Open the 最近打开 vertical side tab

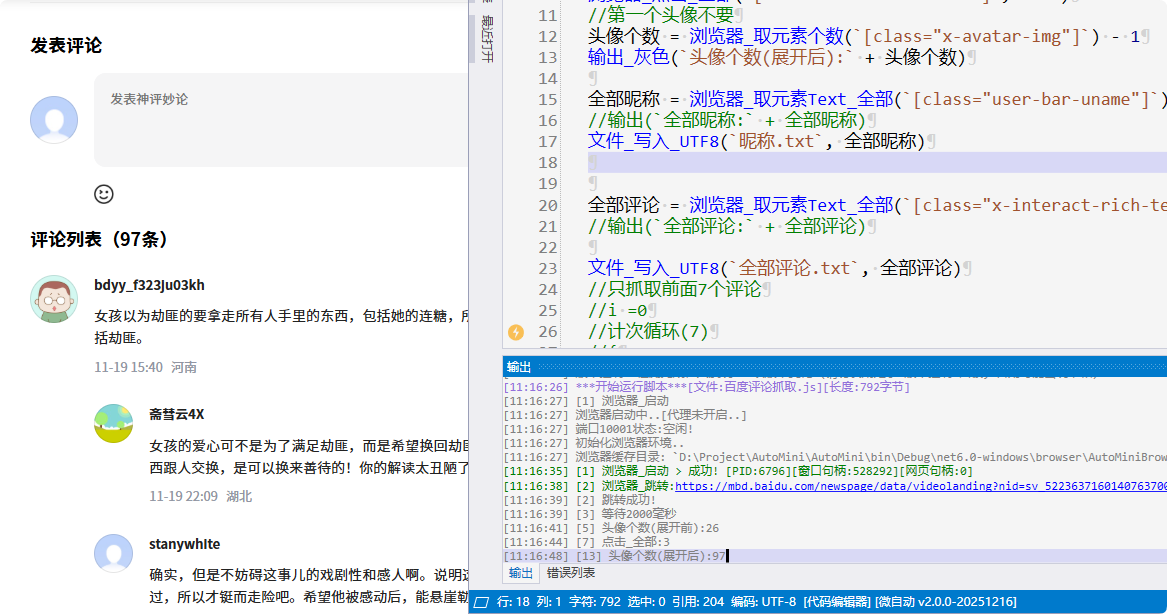coord(487,38)
